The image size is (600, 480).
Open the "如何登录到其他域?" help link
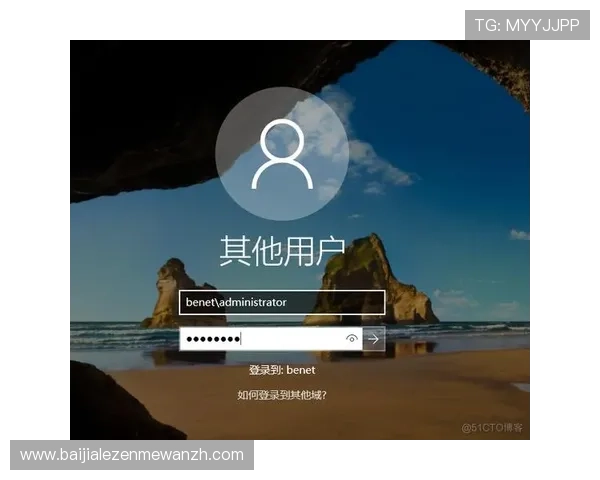(x=282, y=395)
